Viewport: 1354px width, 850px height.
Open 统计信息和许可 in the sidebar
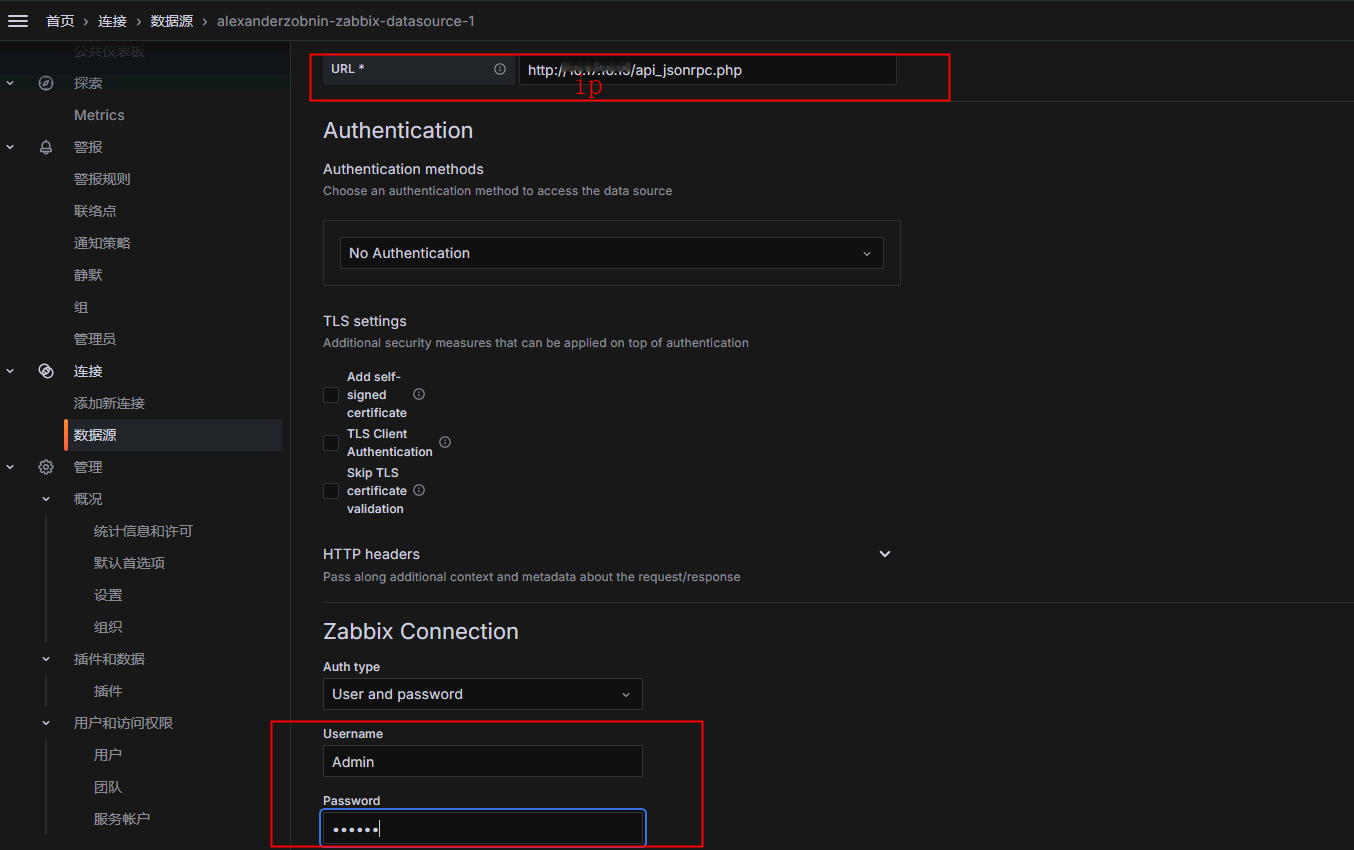coord(143,531)
